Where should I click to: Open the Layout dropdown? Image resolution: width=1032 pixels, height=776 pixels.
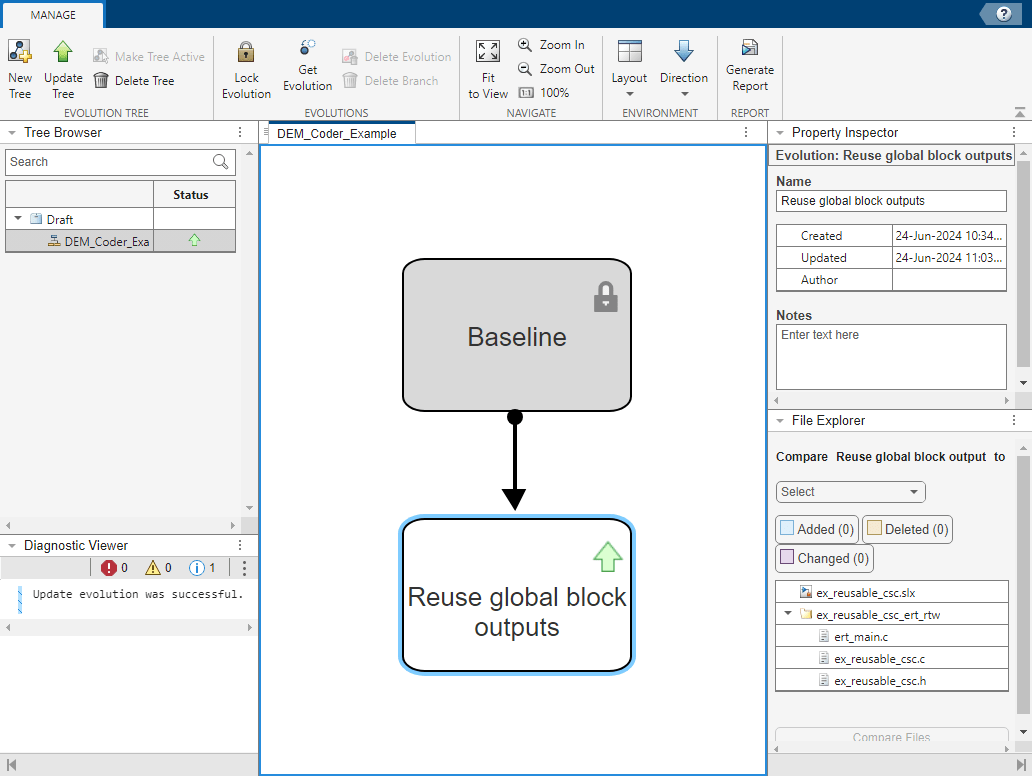tap(629, 70)
